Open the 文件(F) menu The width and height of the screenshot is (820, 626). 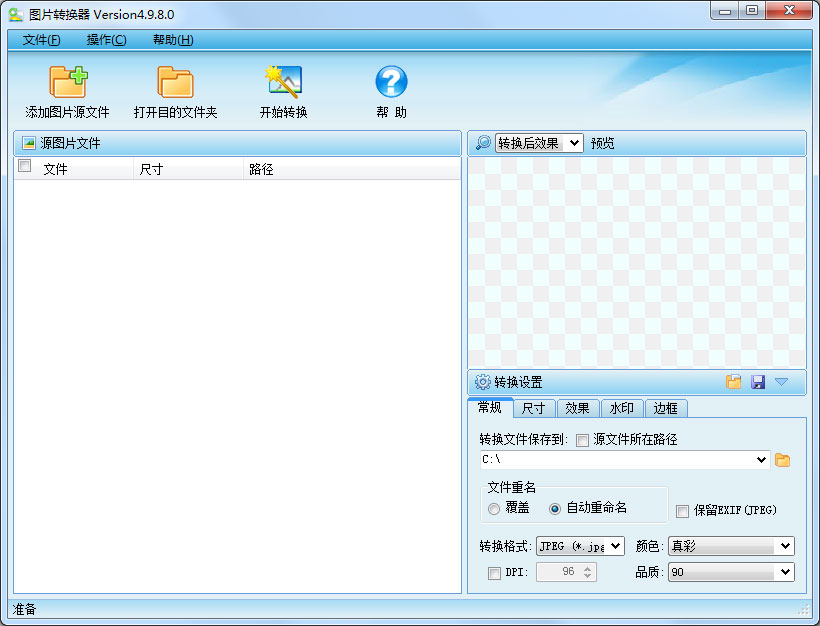41,40
